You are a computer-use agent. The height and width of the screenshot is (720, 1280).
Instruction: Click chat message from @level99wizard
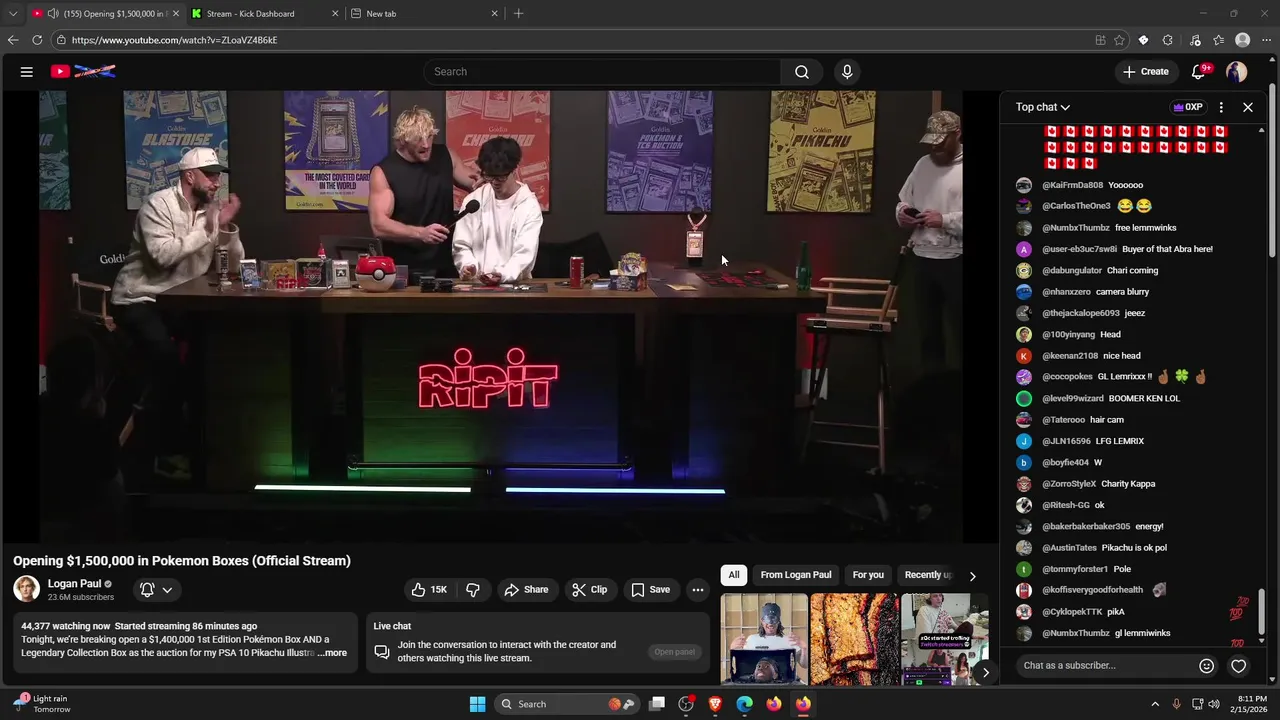pyautogui.click(x=1144, y=399)
